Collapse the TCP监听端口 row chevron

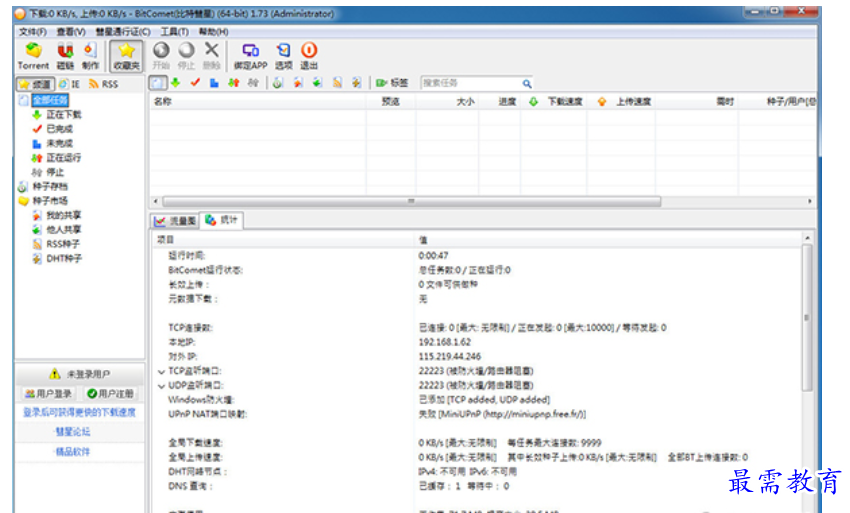[161, 371]
